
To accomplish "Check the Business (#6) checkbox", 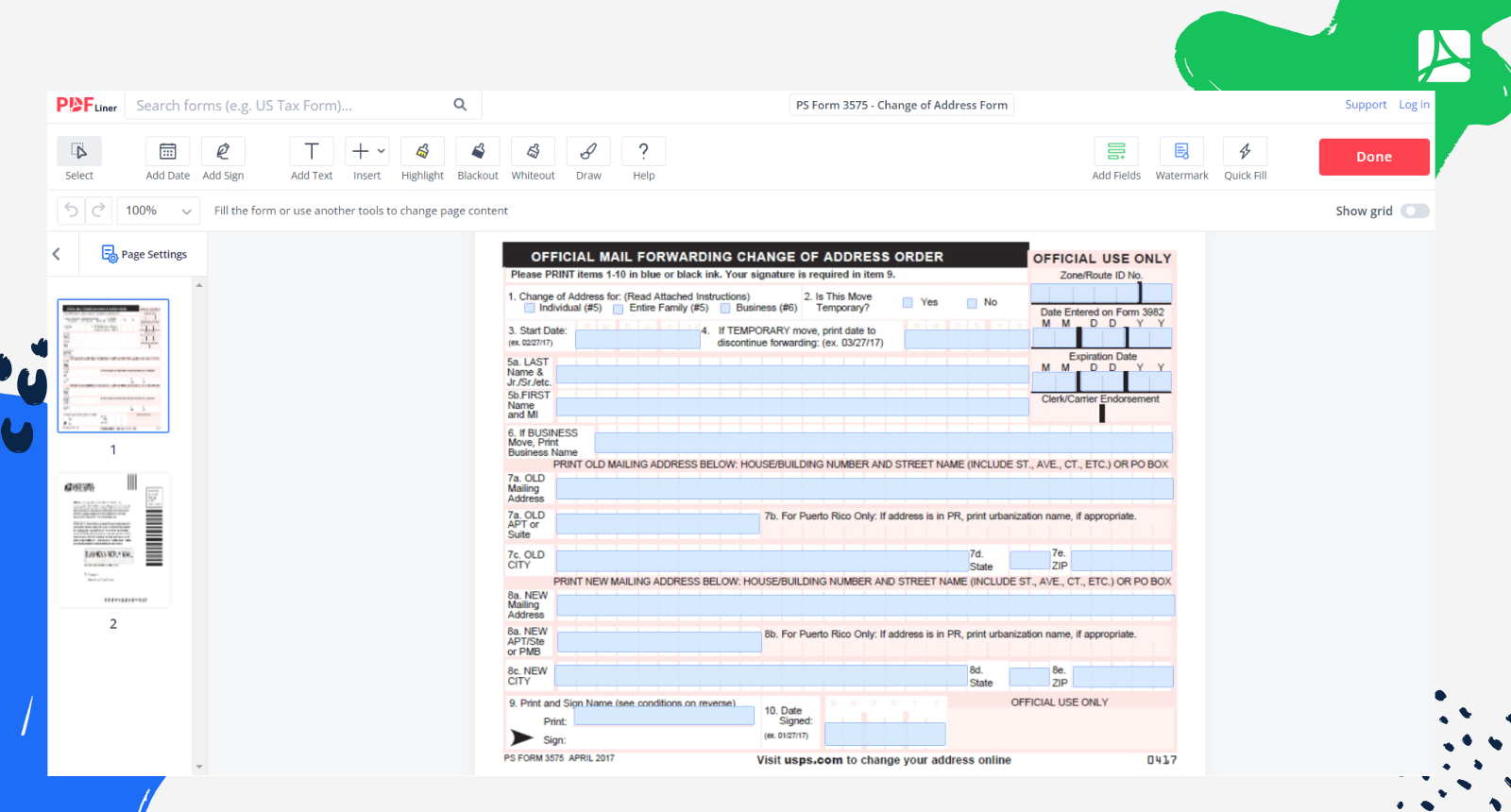I will (x=725, y=309).
